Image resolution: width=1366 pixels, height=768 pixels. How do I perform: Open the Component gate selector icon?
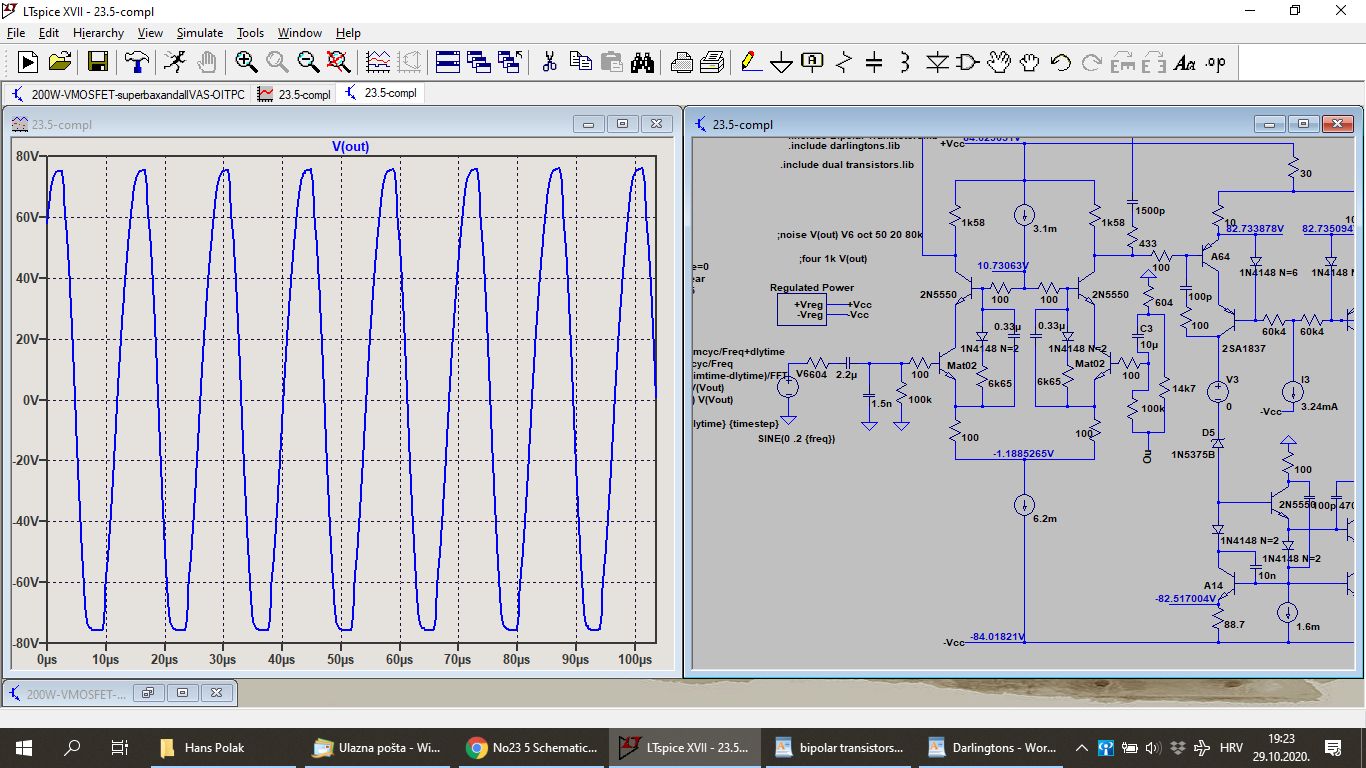click(x=967, y=62)
